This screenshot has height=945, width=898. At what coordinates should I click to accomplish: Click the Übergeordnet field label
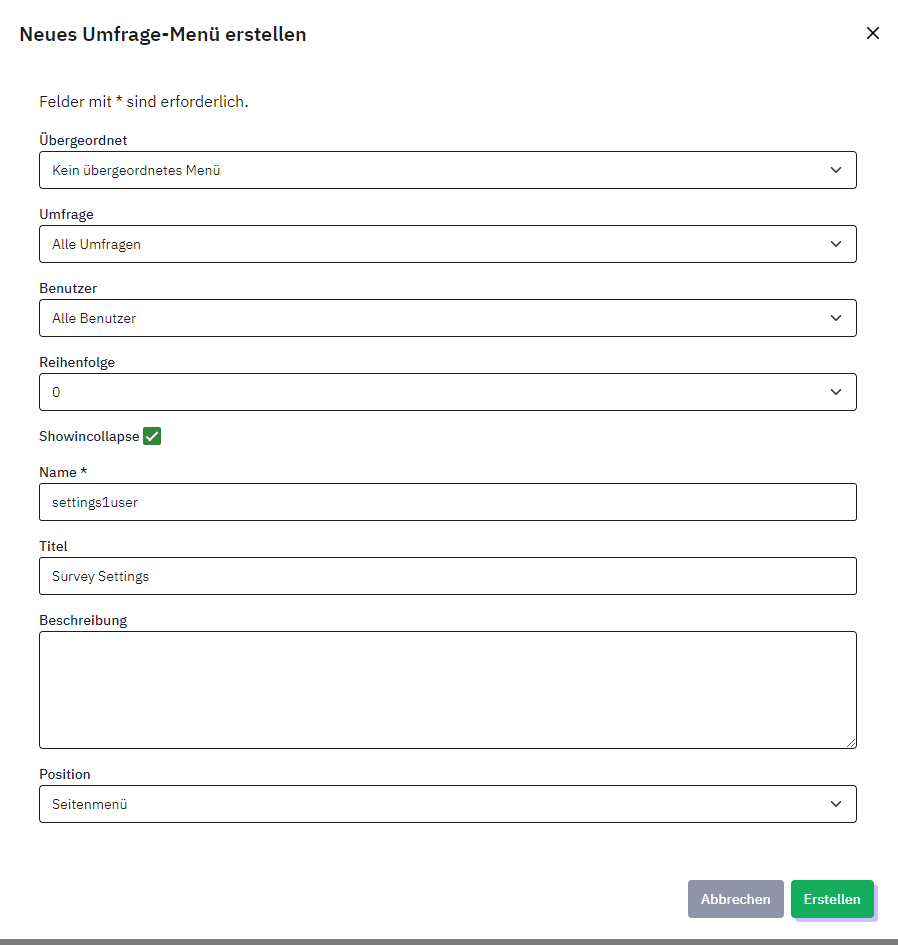(x=83, y=140)
